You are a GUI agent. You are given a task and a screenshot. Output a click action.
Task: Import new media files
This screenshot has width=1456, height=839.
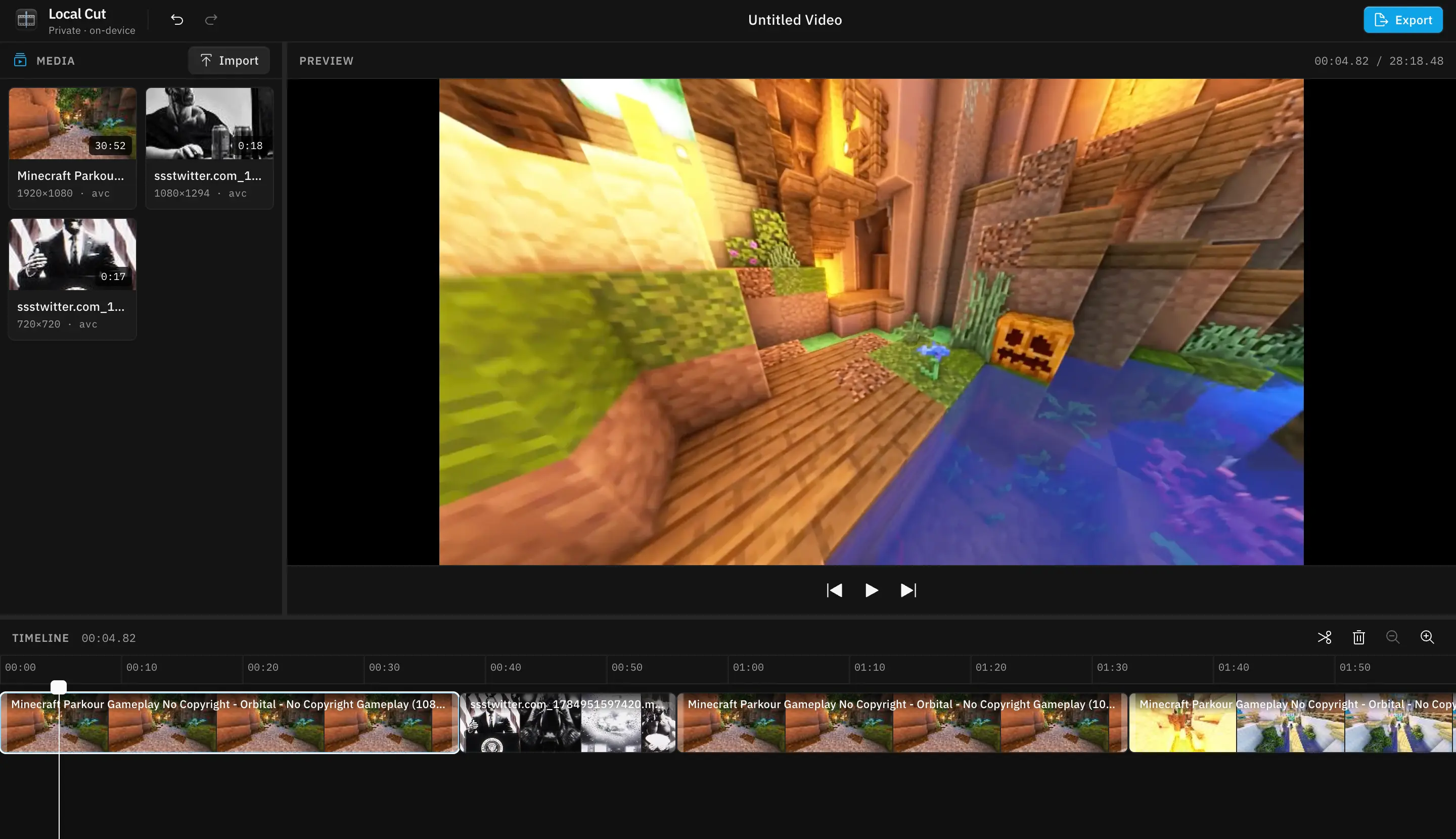coord(229,61)
